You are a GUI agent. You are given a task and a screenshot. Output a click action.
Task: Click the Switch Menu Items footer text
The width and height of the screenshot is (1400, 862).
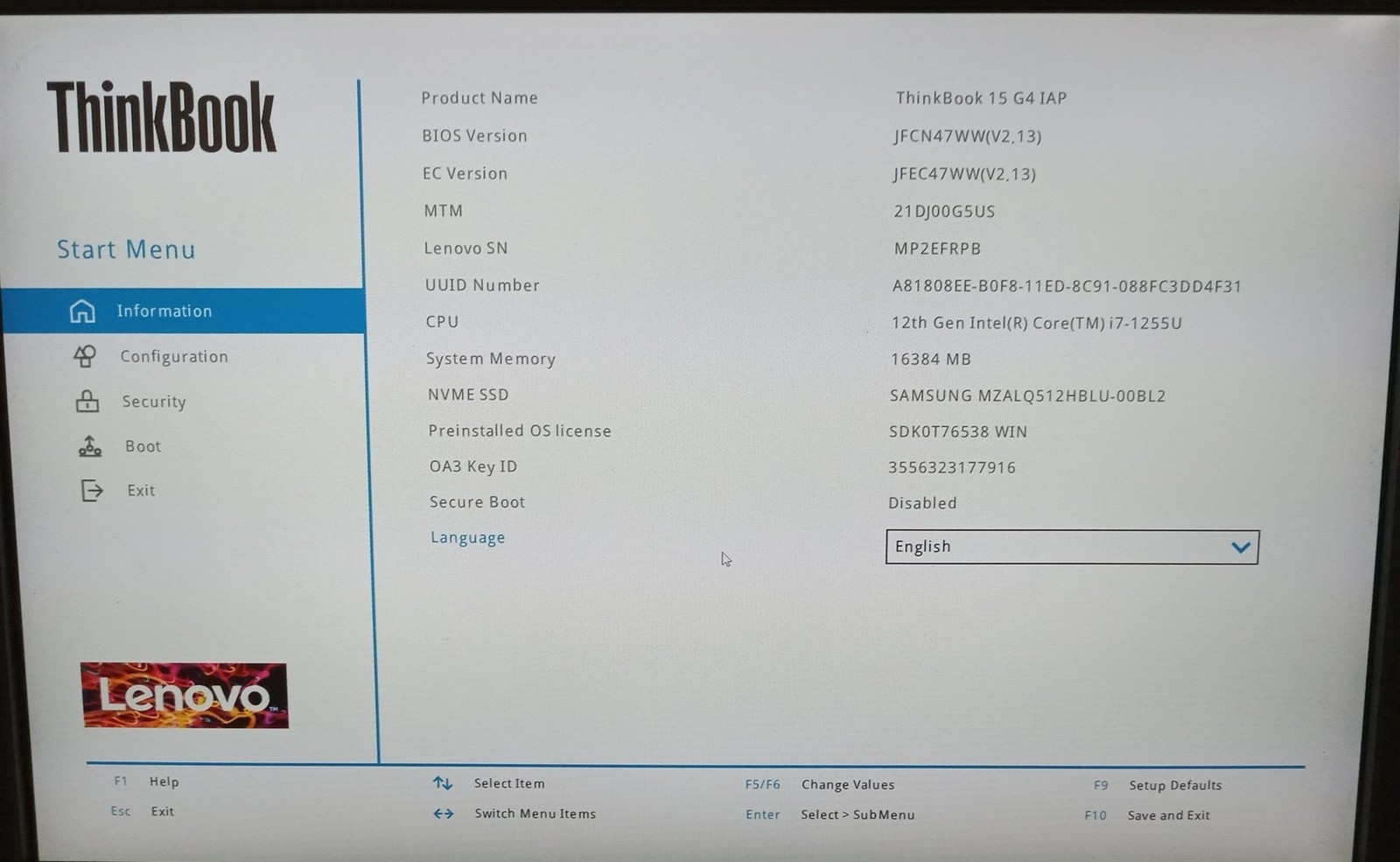pos(535,814)
